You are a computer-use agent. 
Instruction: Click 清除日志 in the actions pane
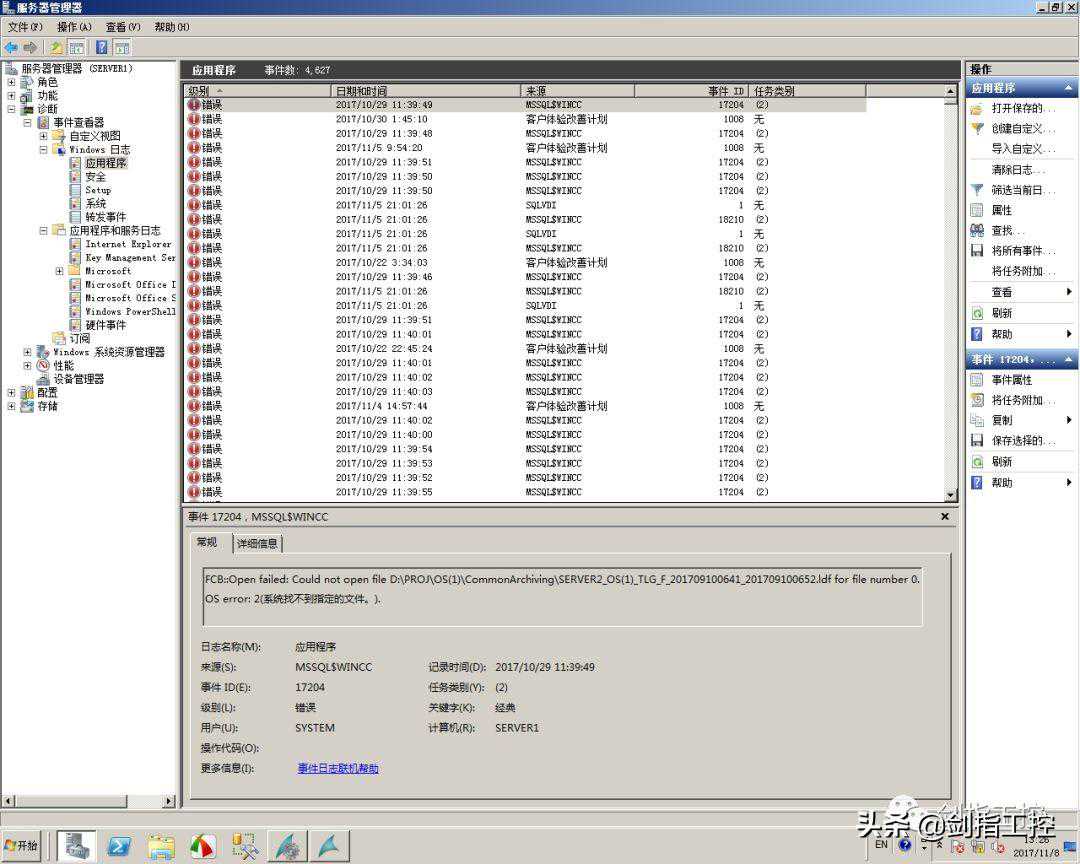point(1012,170)
